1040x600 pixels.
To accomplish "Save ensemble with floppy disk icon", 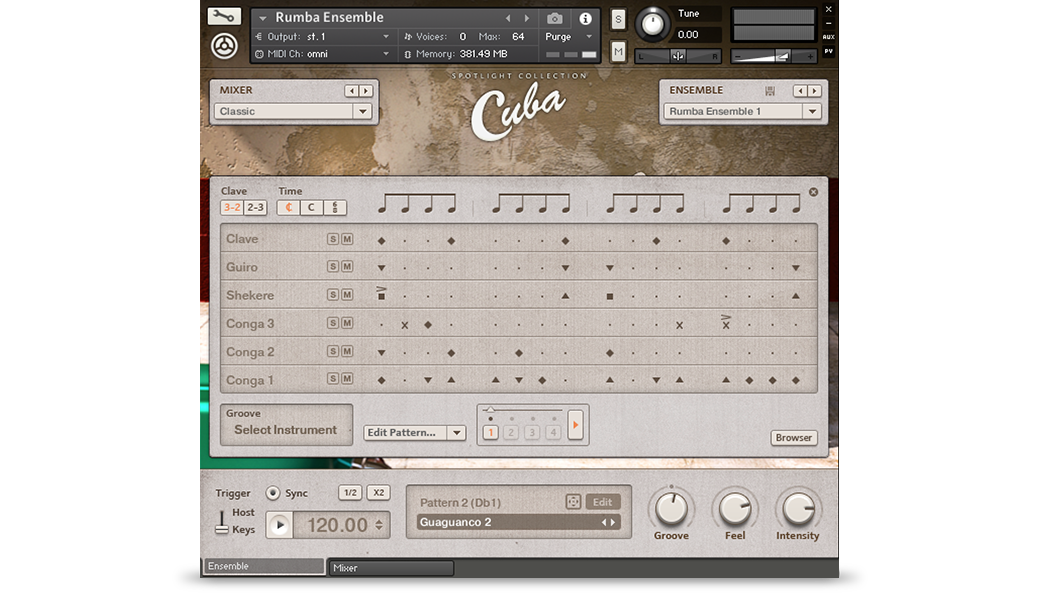I will click(769, 91).
